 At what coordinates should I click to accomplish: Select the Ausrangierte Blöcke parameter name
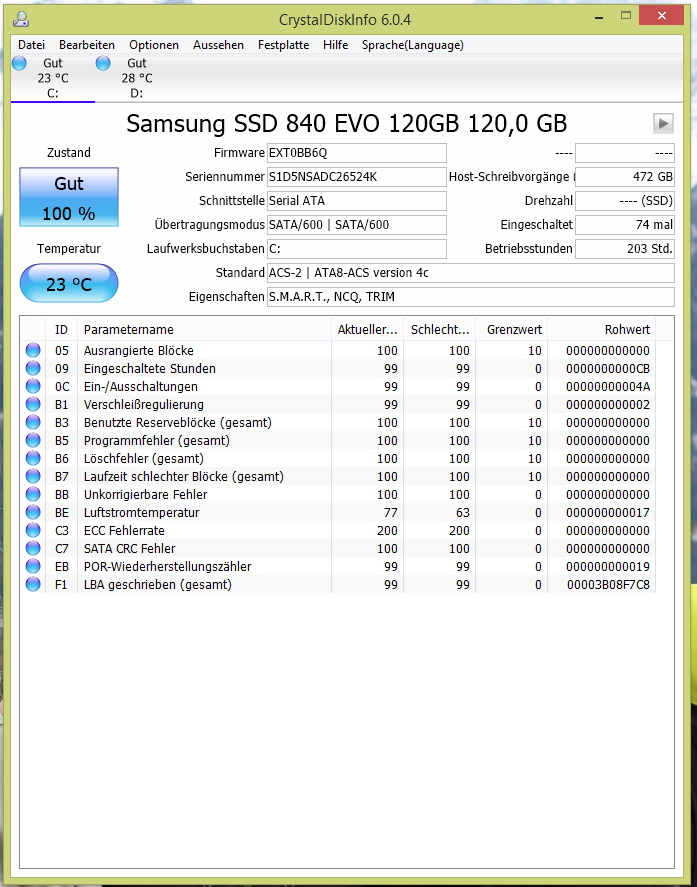(x=139, y=350)
